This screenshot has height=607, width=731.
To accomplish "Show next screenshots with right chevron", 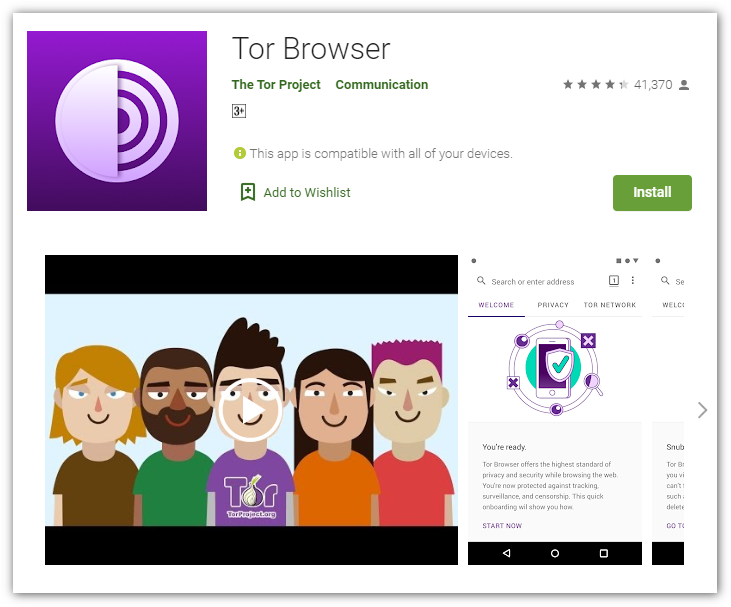I will pos(703,410).
